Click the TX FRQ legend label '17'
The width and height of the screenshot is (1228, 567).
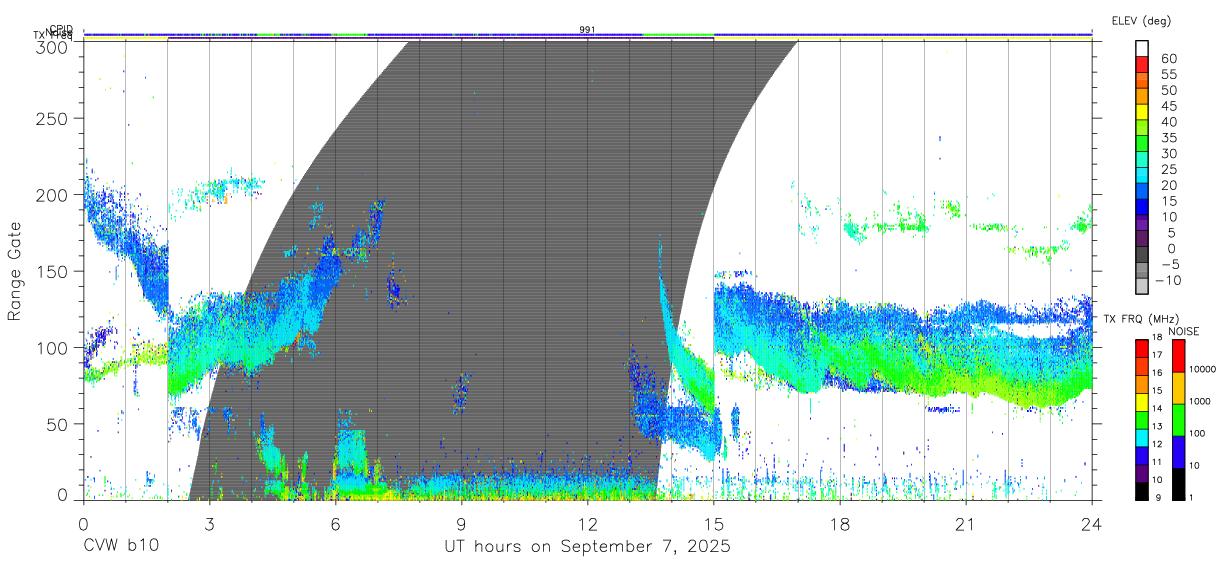point(1156,356)
